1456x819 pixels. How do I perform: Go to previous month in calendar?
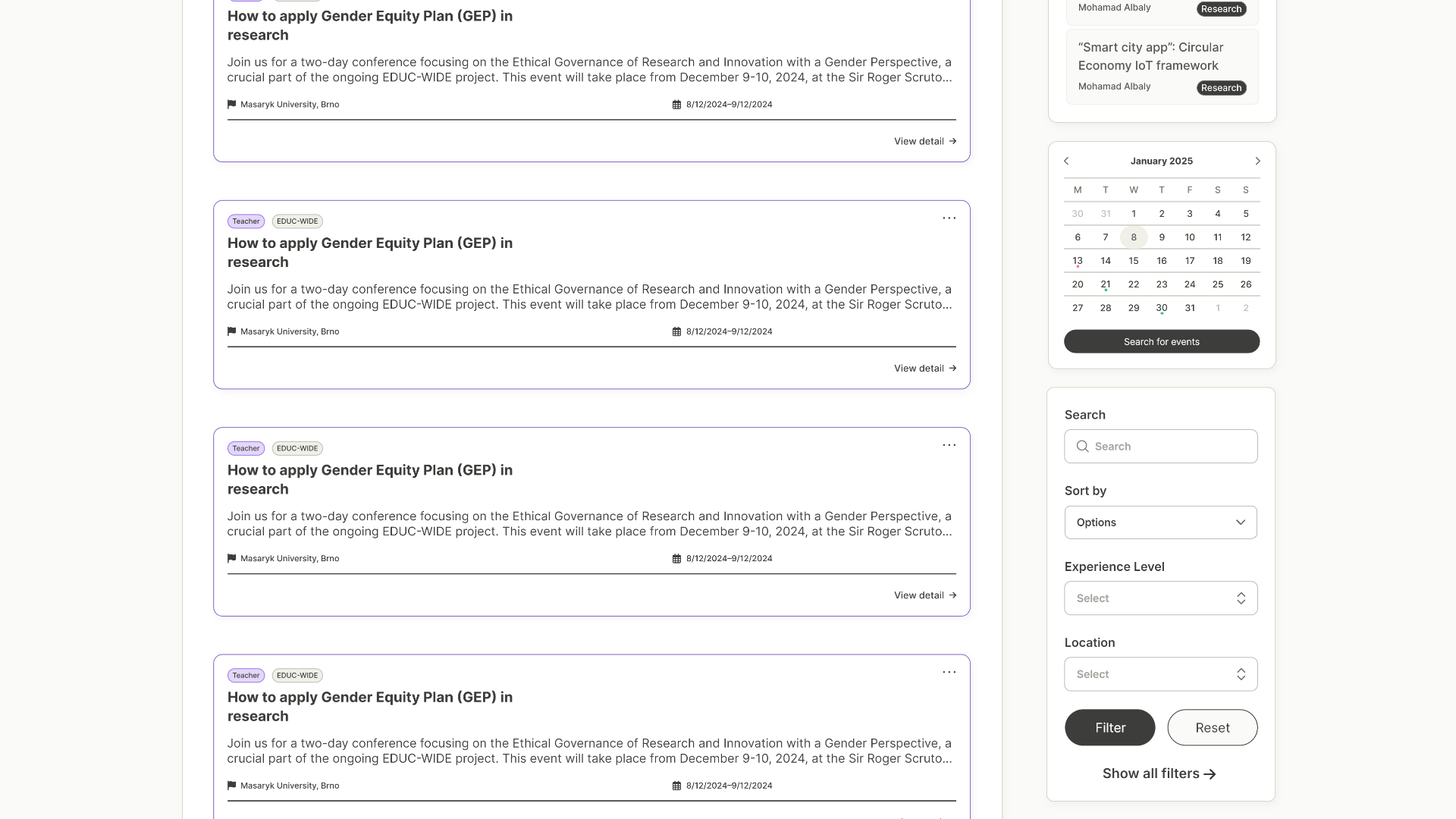click(1066, 161)
